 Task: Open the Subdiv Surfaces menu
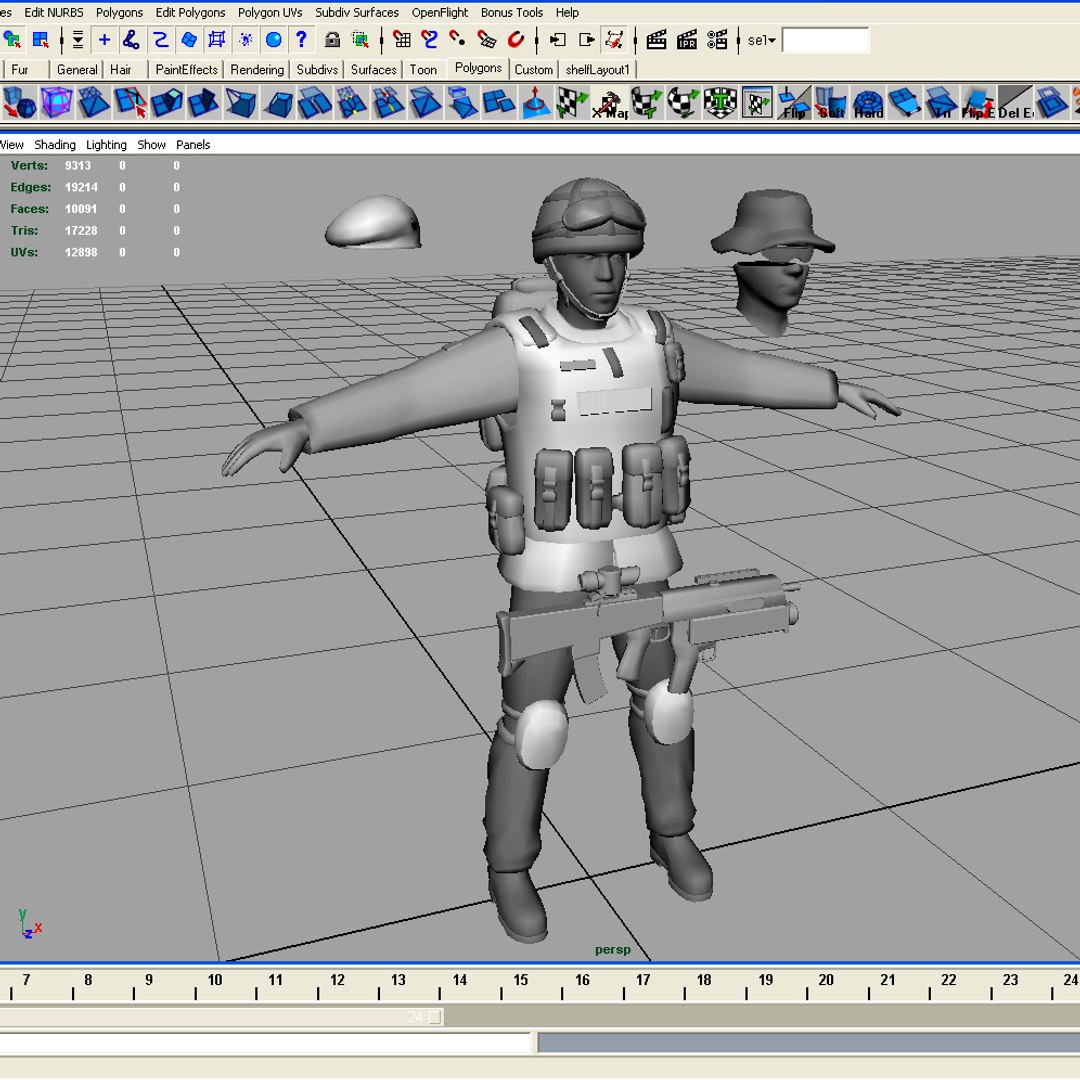click(357, 12)
